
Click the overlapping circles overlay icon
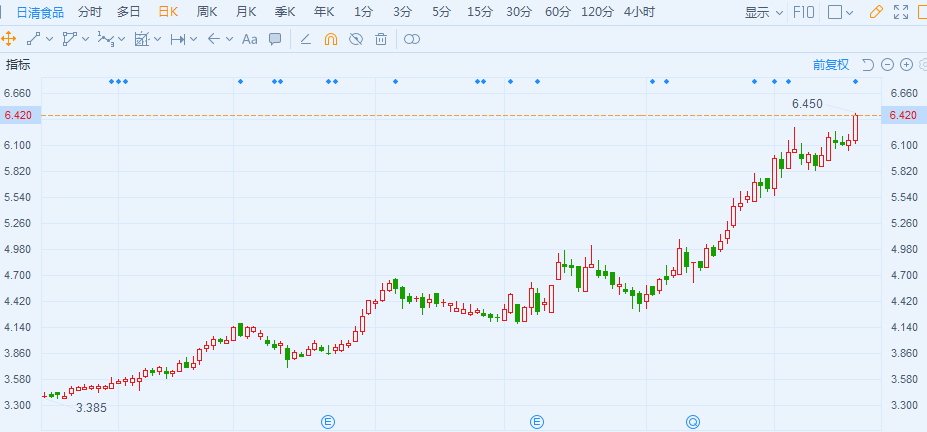coord(411,39)
